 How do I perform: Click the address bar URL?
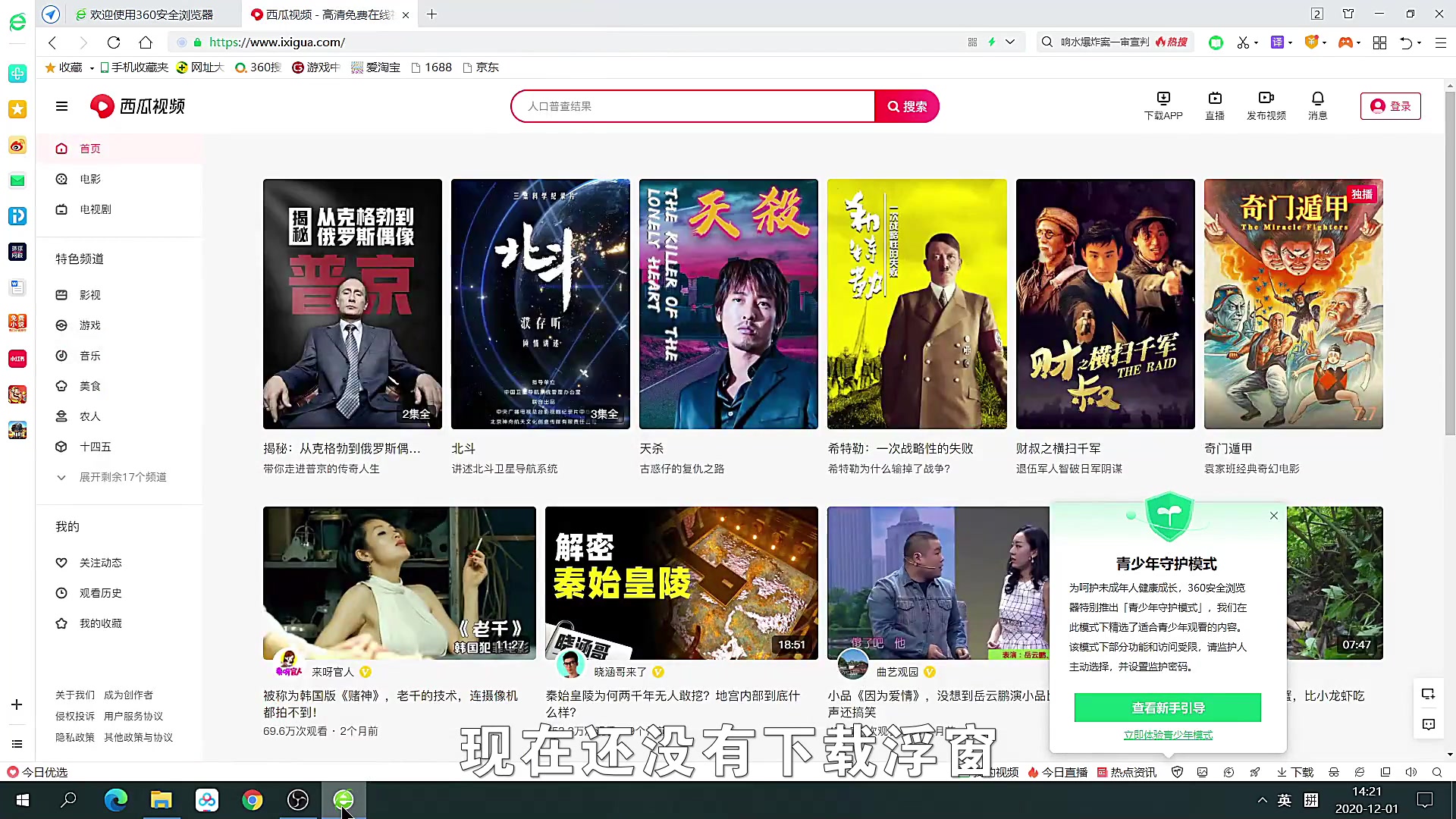click(x=277, y=42)
